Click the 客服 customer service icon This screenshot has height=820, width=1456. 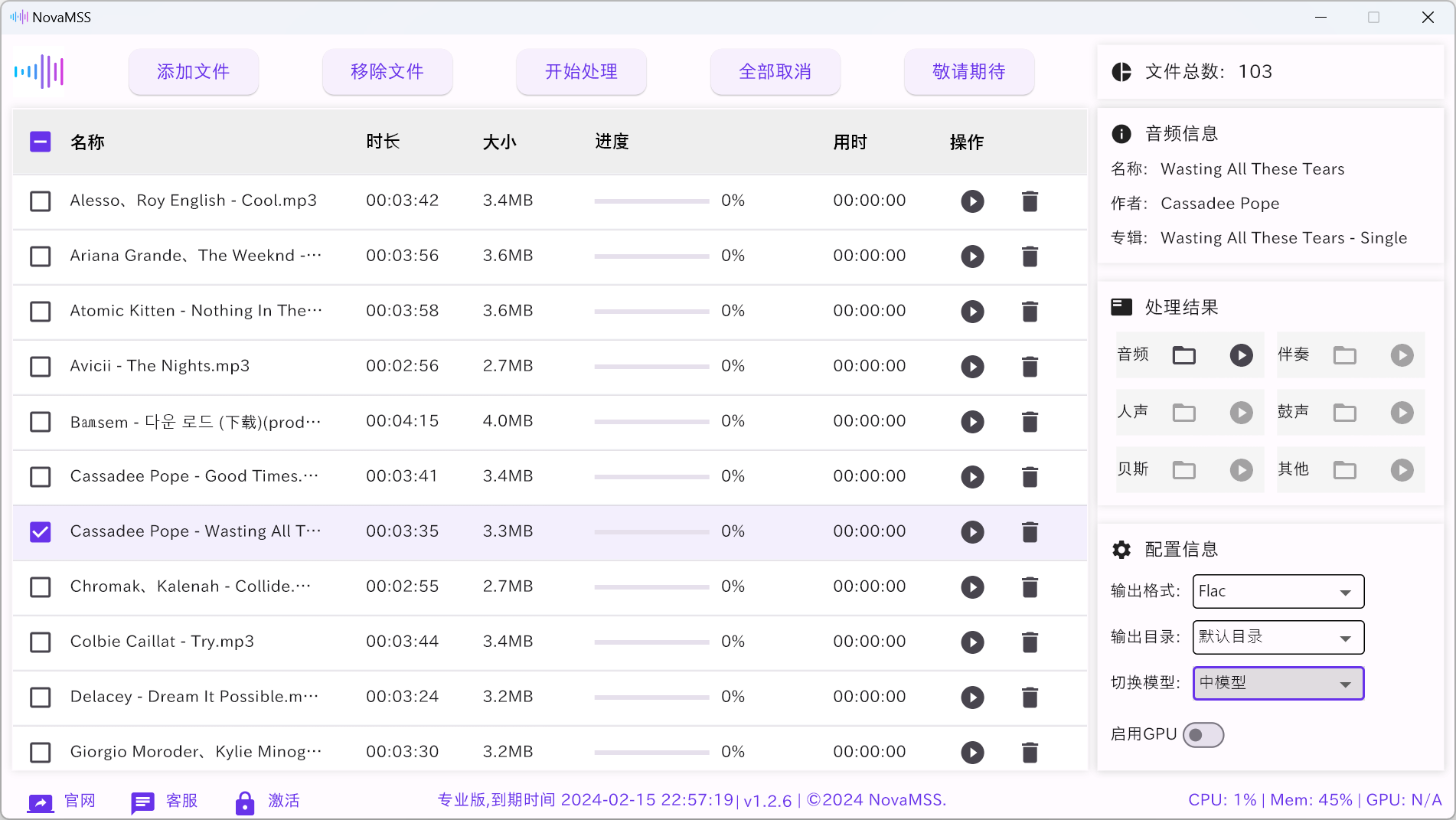[x=142, y=801]
